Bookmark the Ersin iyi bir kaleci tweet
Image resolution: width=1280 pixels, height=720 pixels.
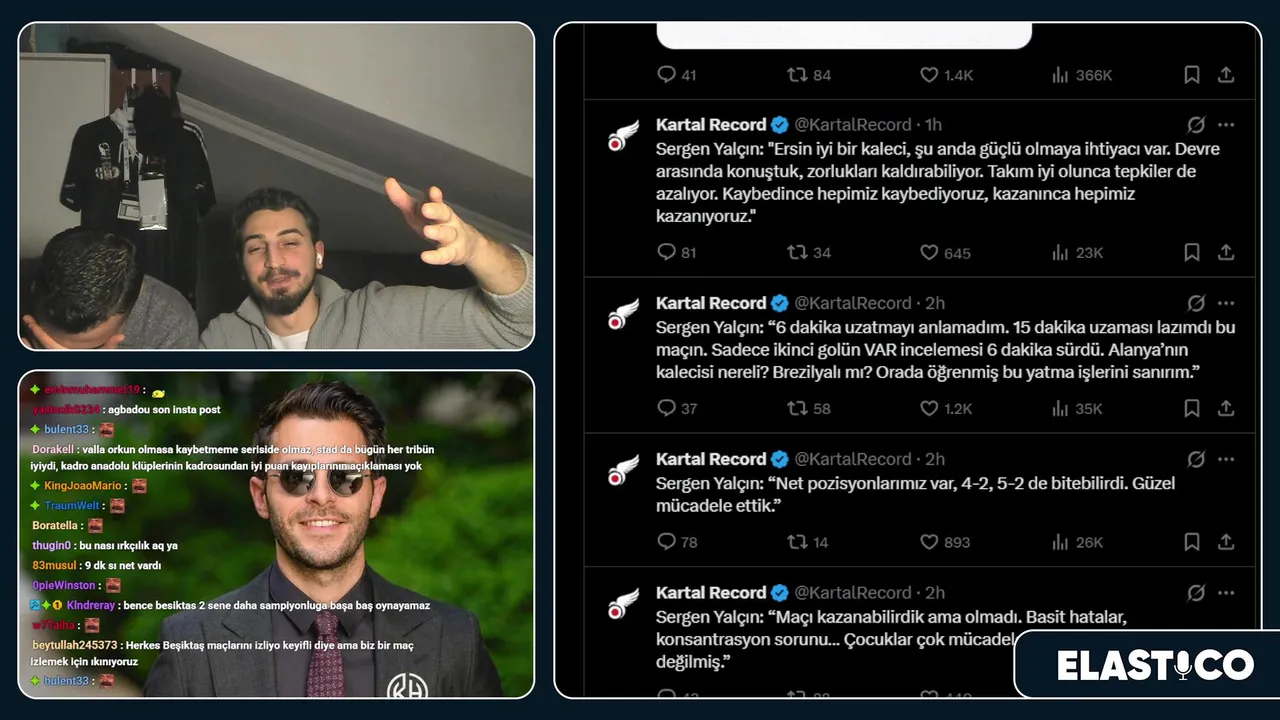point(1191,252)
